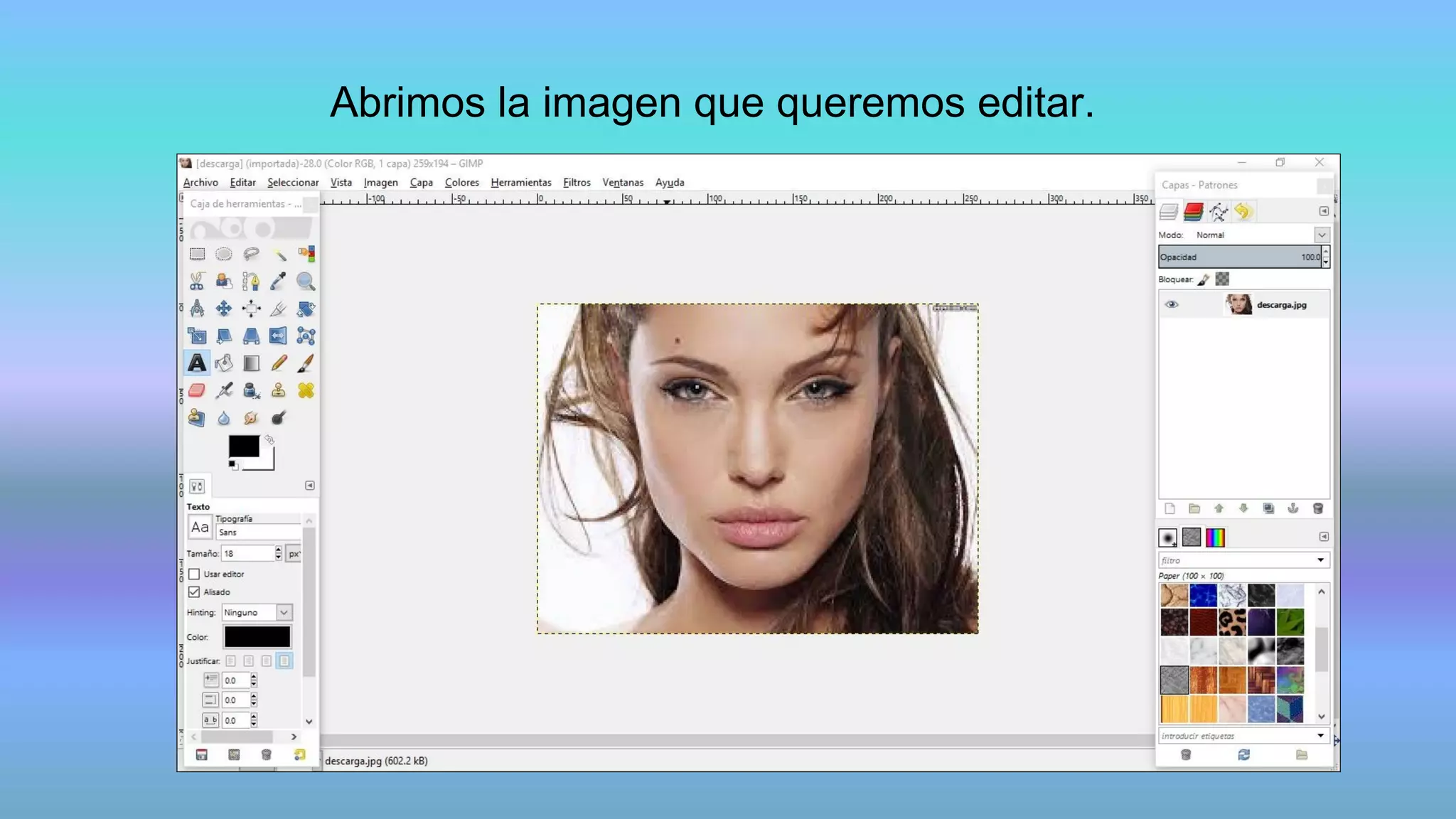Screen dimensions: 1456x819
Task: Click the Opacidad slider
Action: coord(1238,257)
